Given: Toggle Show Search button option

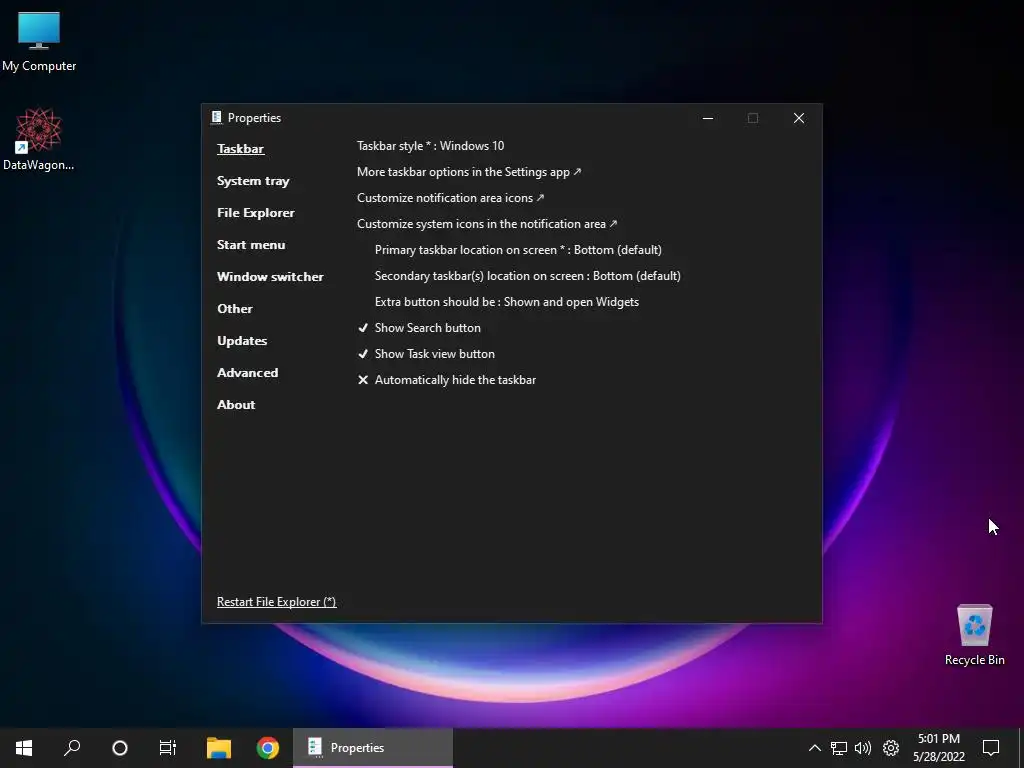Looking at the screenshot, I should tap(419, 328).
